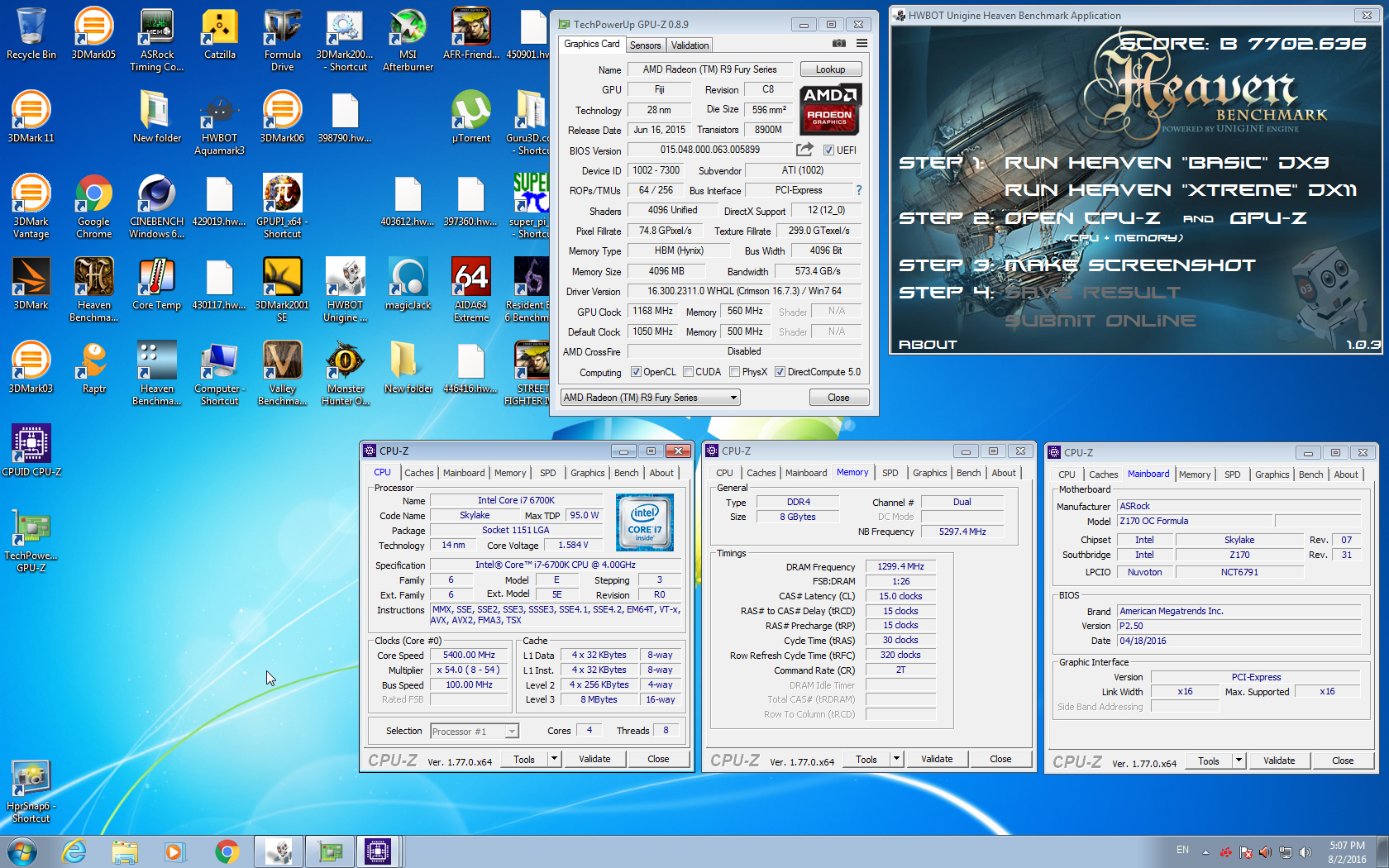This screenshot has width=1389, height=868.
Task: Click Close in the Memory tab CPU-Z window
Action: tap(1000, 759)
